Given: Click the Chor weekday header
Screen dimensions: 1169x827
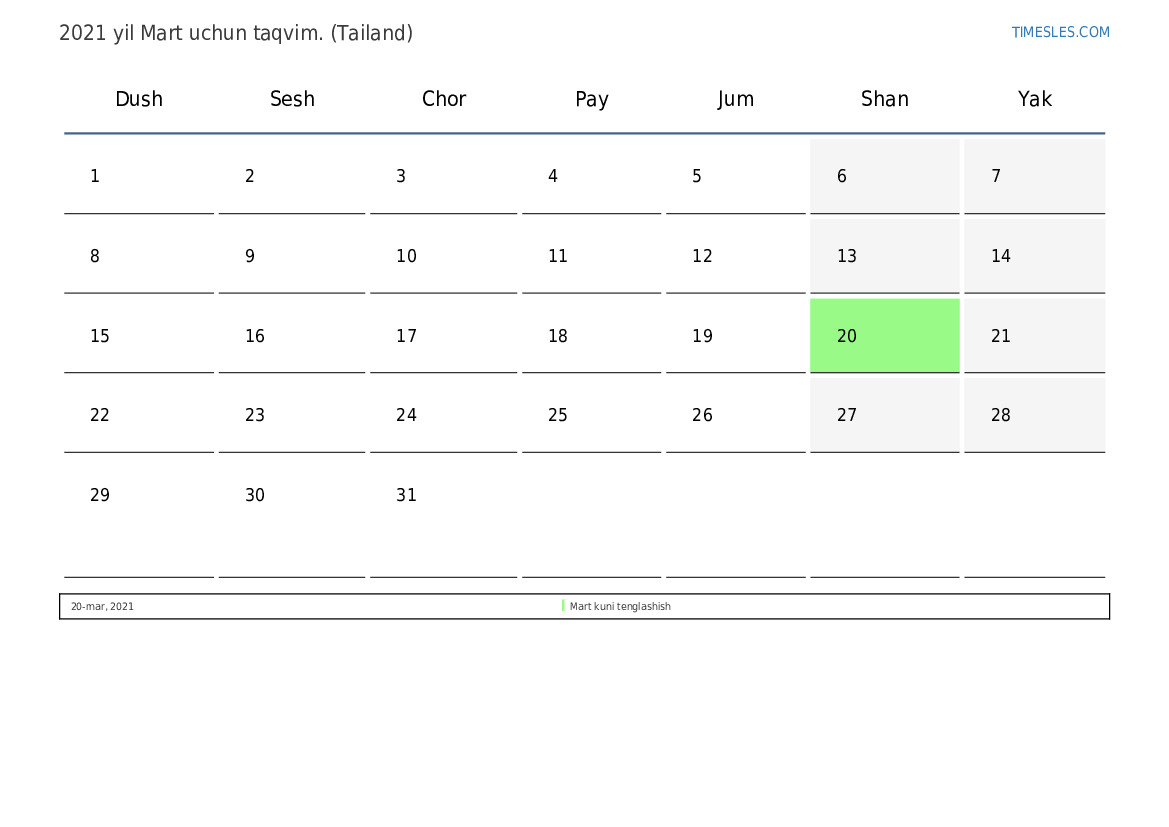Looking at the screenshot, I should (444, 99).
